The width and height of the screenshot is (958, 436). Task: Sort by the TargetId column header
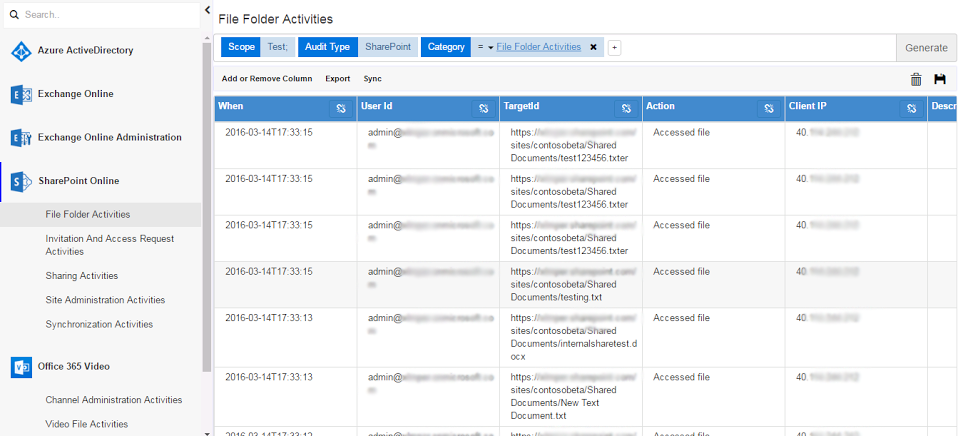click(521, 106)
